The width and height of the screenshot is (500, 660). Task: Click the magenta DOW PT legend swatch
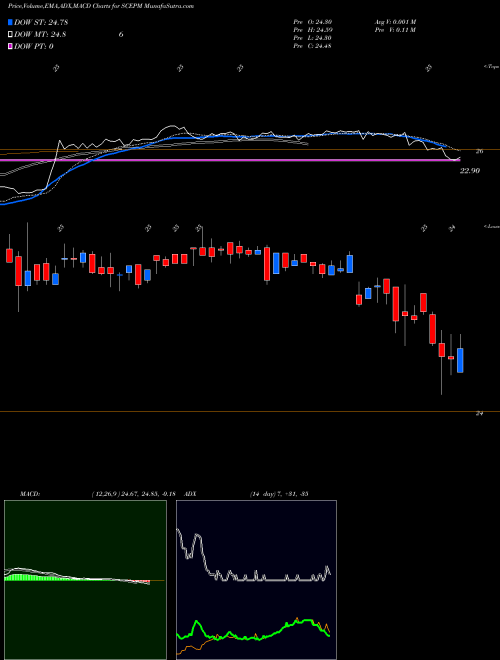[10, 46]
